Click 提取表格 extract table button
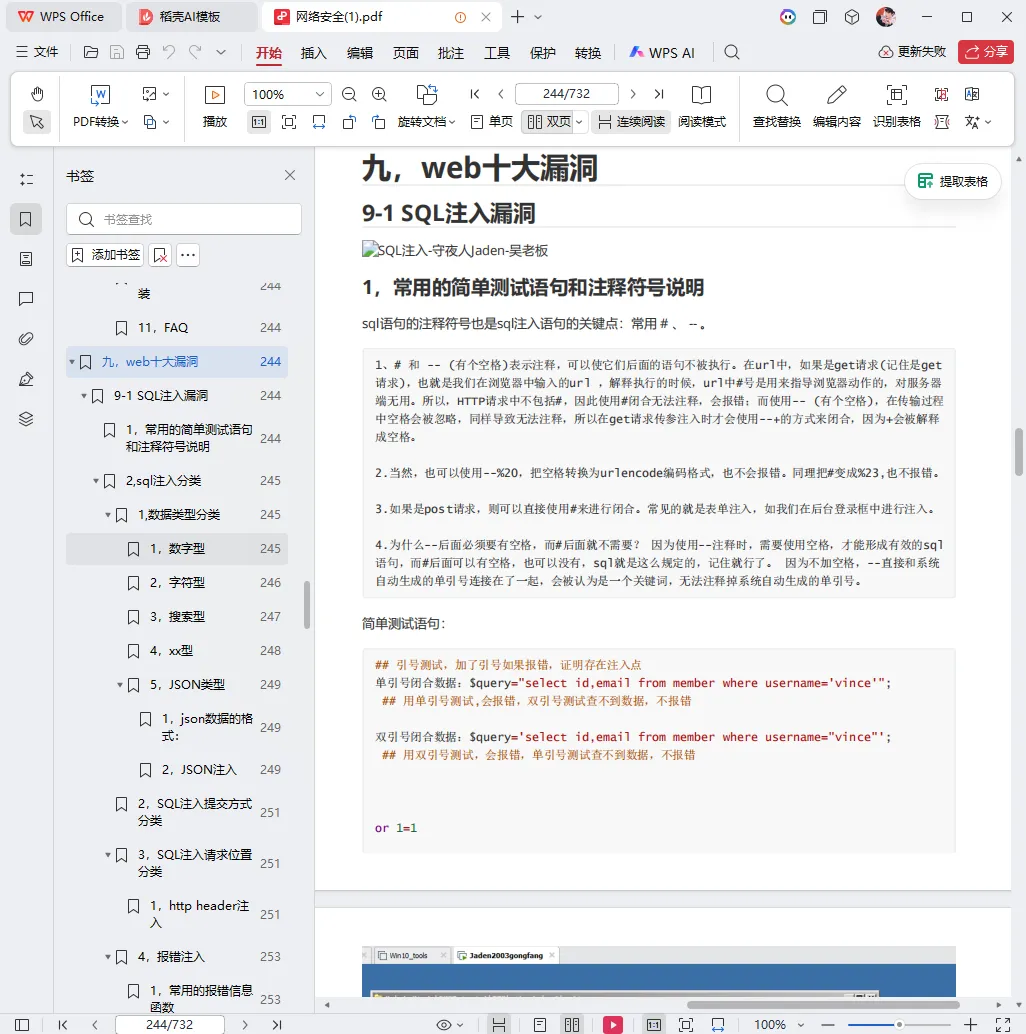Screen dimensions: 1026x1034 [x=953, y=181]
